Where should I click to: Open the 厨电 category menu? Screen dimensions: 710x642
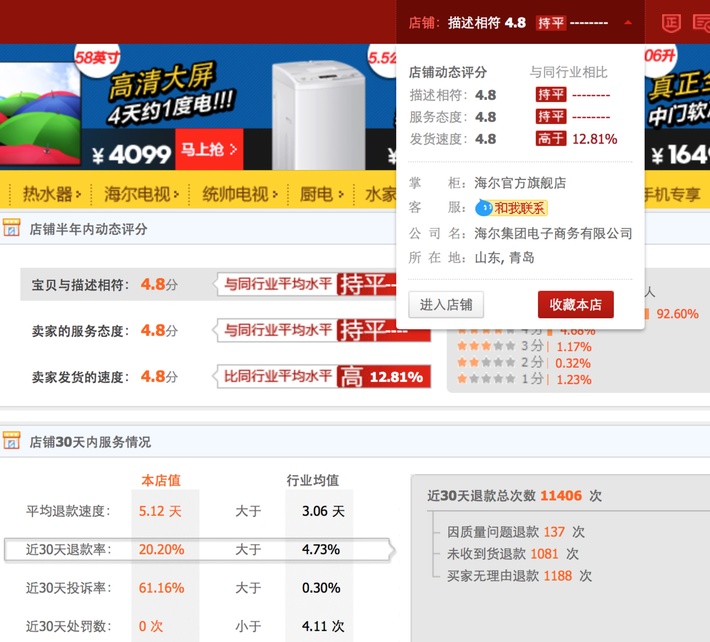[321, 194]
